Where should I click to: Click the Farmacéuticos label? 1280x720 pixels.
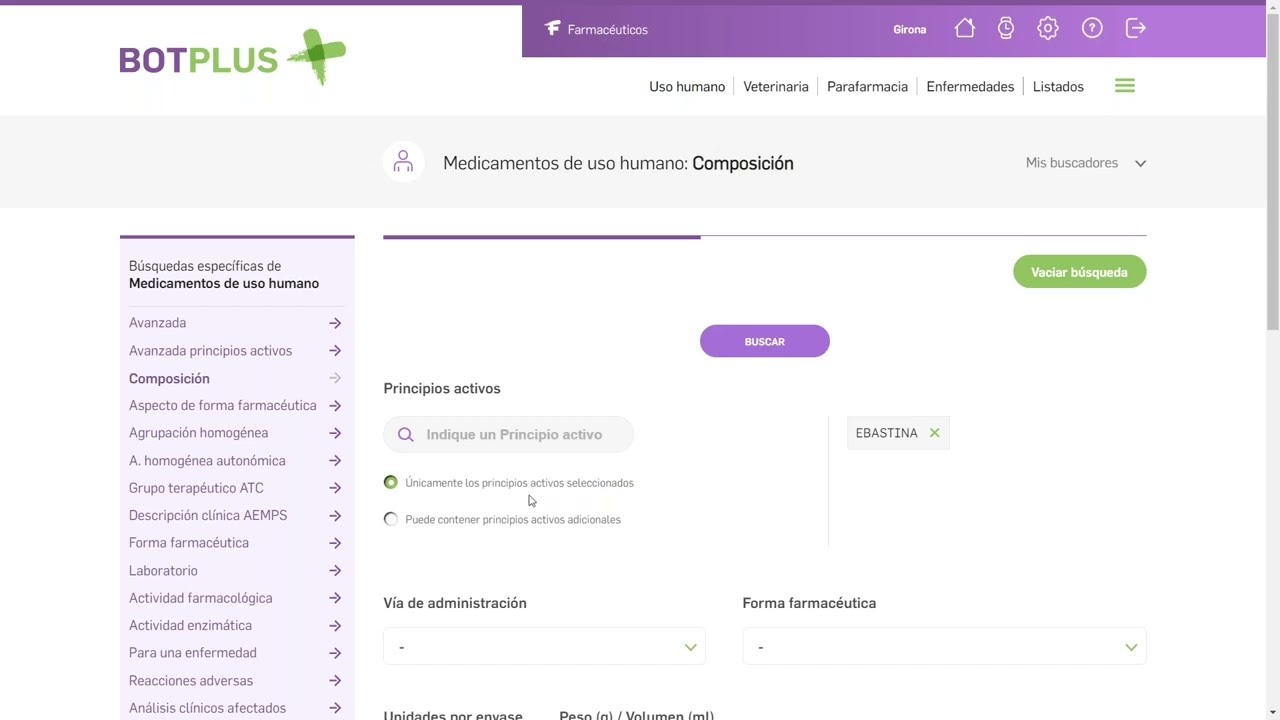coord(607,30)
